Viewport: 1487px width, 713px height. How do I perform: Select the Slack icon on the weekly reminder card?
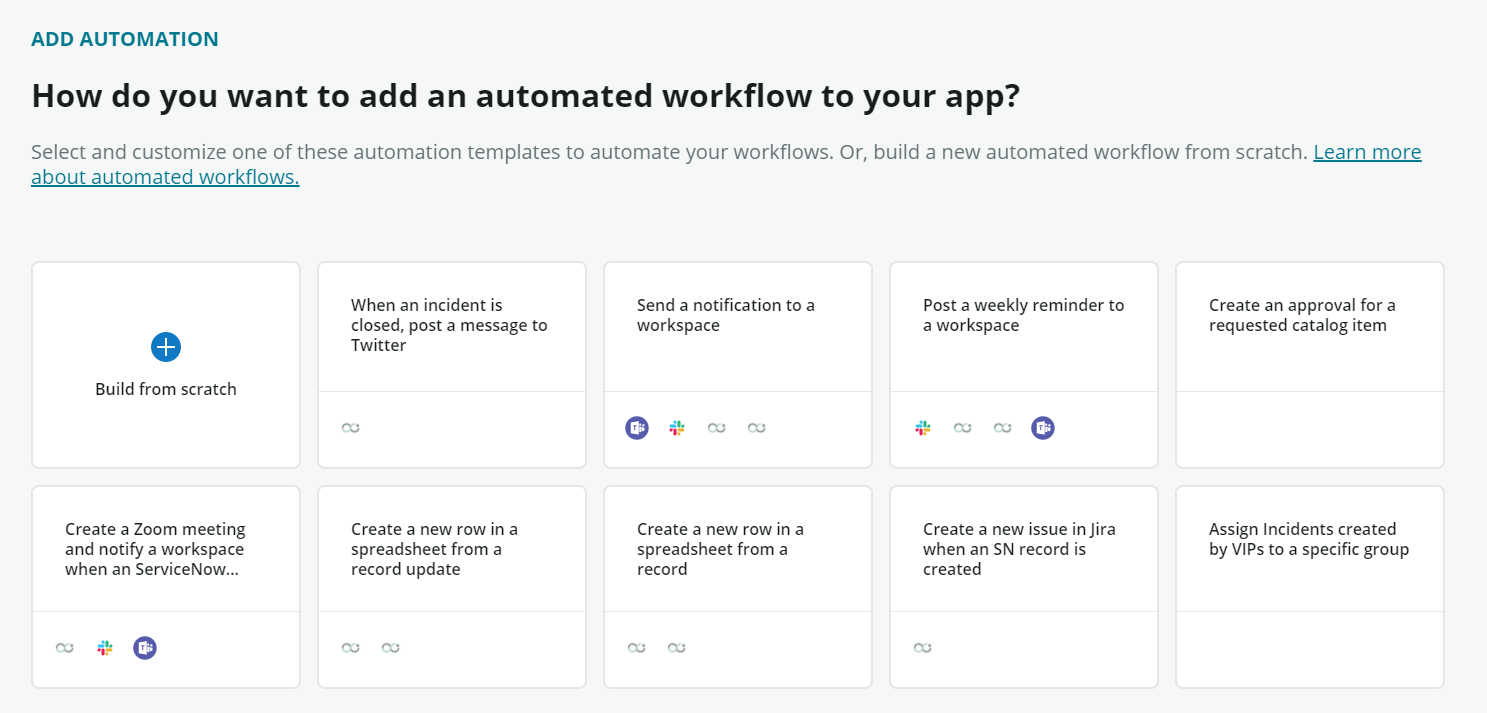point(922,427)
